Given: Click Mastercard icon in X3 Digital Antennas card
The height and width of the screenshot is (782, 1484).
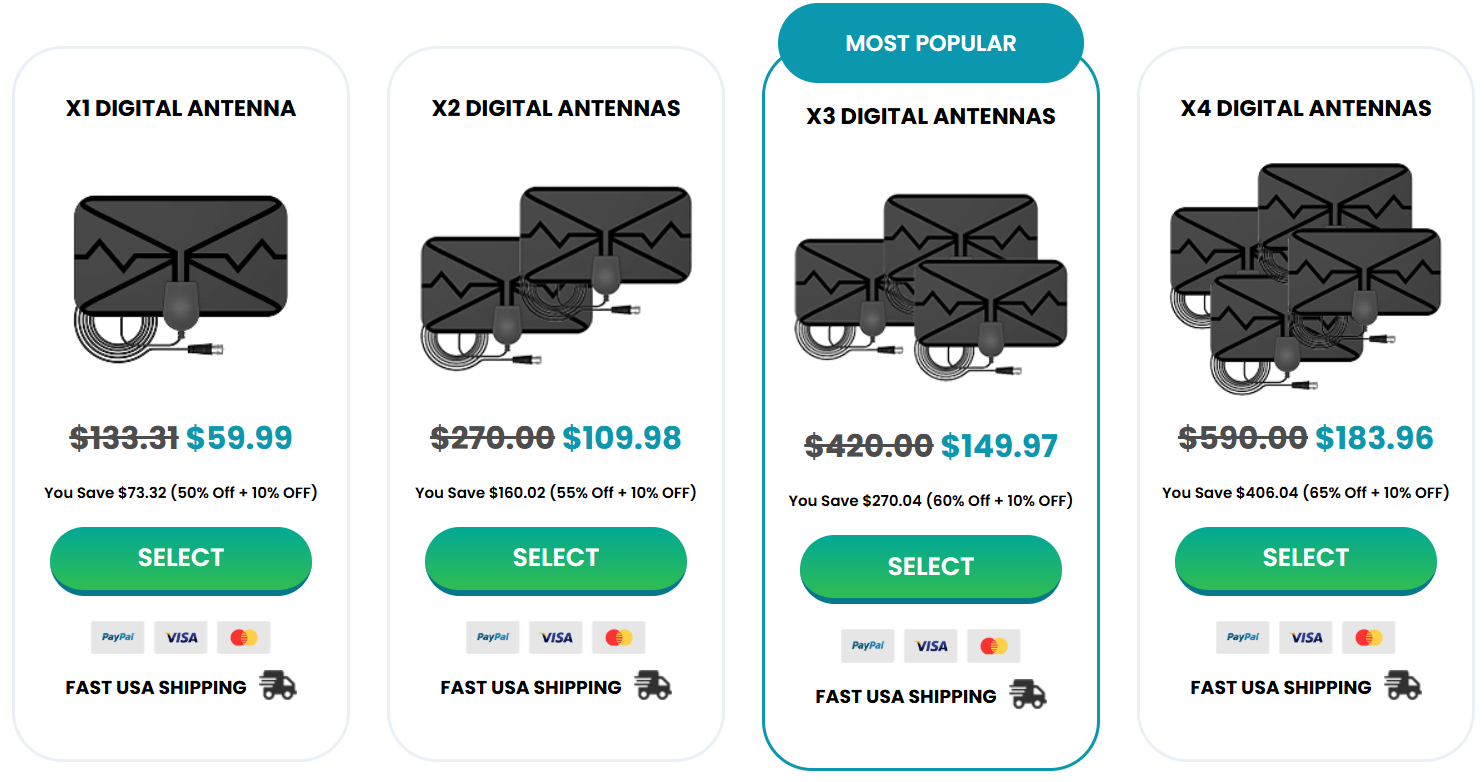Looking at the screenshot, I should (x=994, y=646).
